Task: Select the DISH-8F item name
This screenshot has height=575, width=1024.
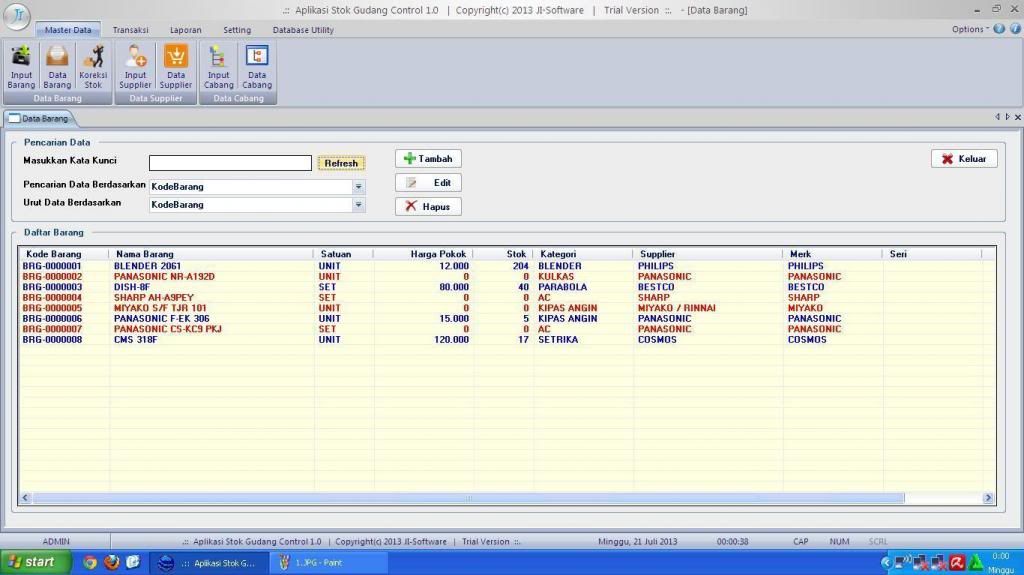Action: [132, 287]
